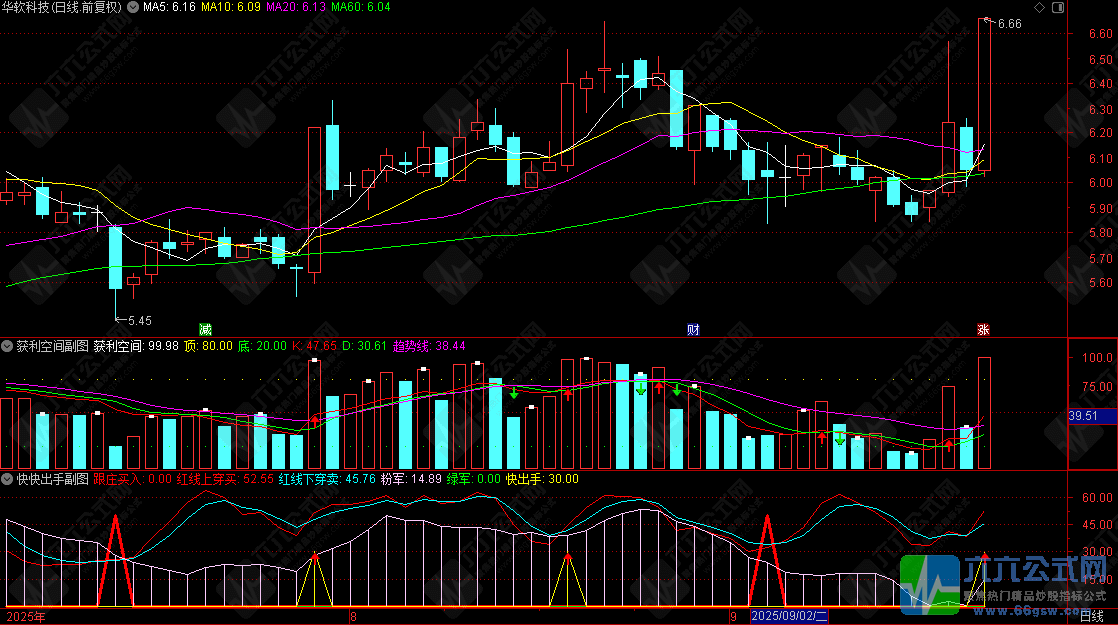
Task: Click the blue 财 info marker
Action: 693,329
